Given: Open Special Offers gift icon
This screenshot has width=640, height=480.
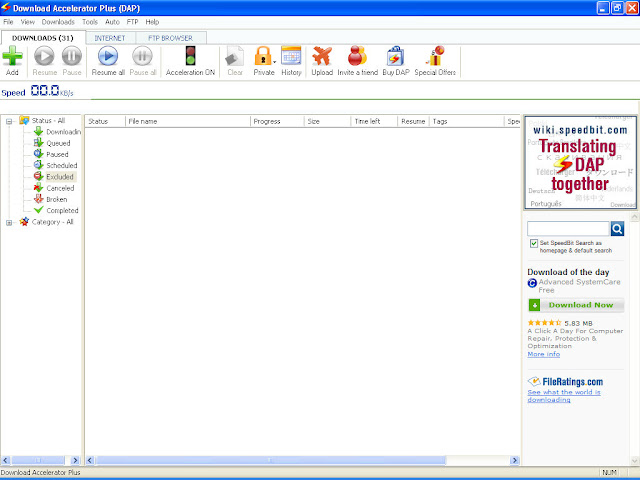Looking at the screenshot, I should [435, 56].
